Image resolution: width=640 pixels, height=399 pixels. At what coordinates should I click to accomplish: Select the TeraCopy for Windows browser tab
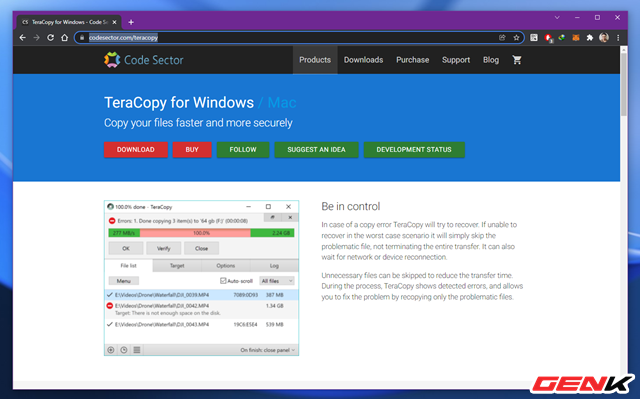pyautogui.click(x=69, y=22)
